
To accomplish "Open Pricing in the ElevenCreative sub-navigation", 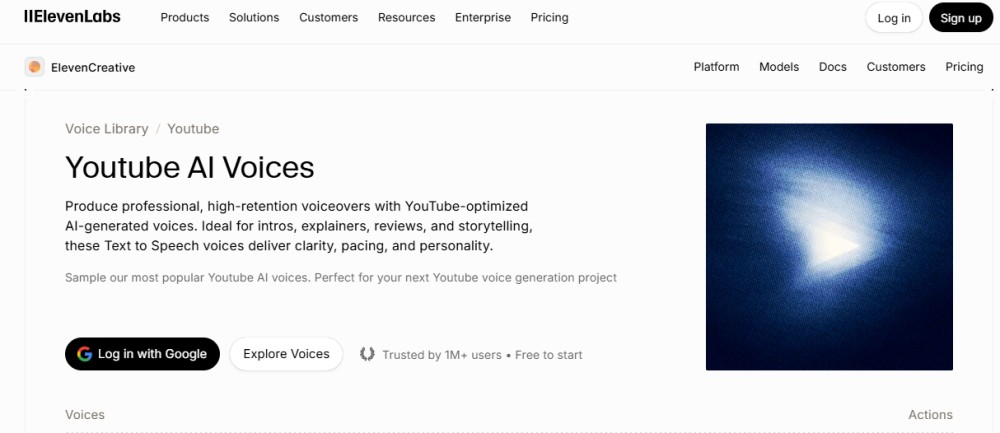I will (x=964, y=67).
